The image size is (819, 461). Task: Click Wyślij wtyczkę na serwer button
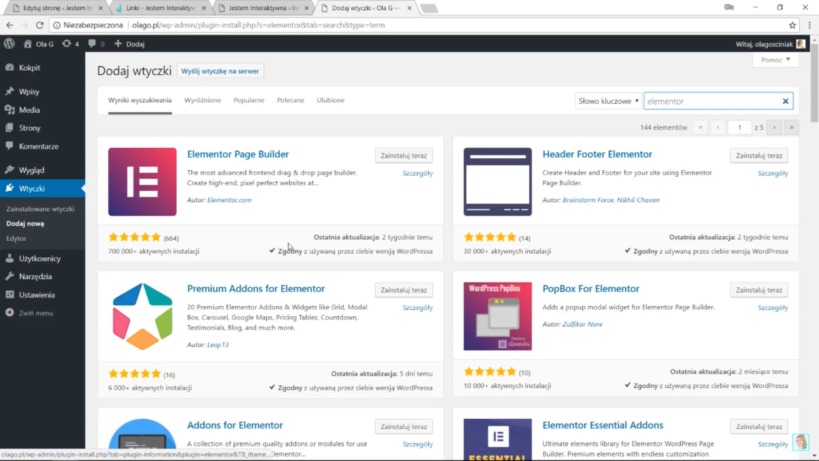220,71
